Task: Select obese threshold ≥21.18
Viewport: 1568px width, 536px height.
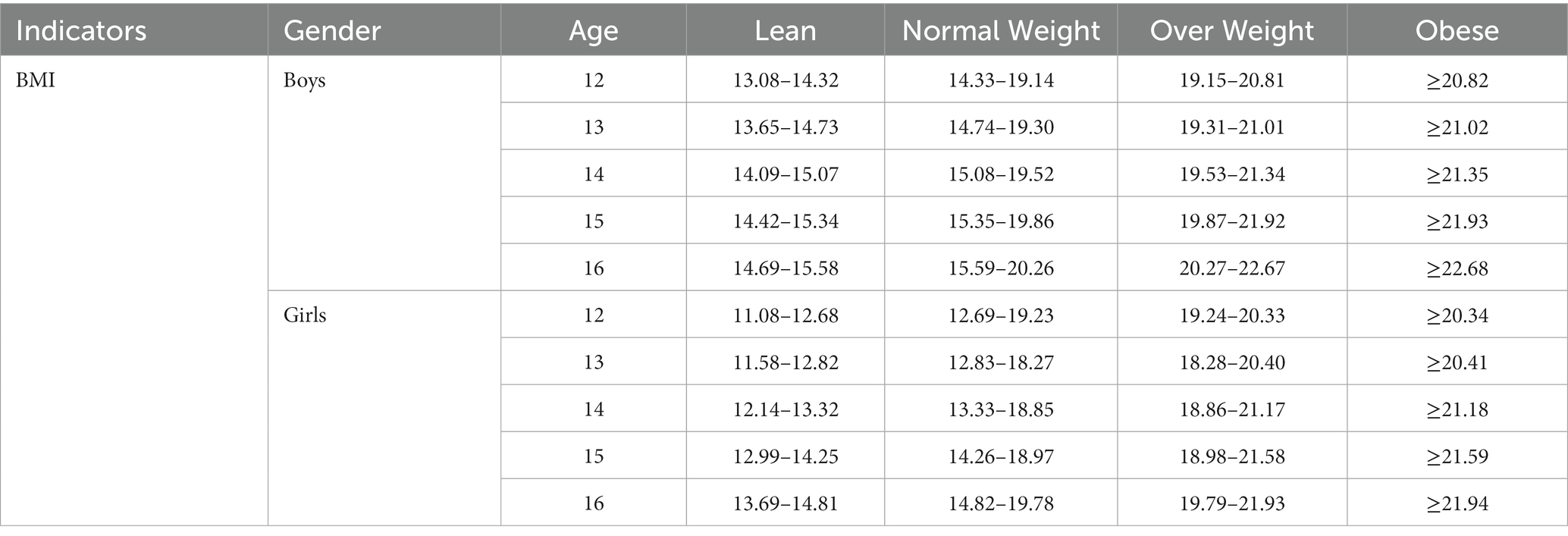Action: click(1457, 409)
